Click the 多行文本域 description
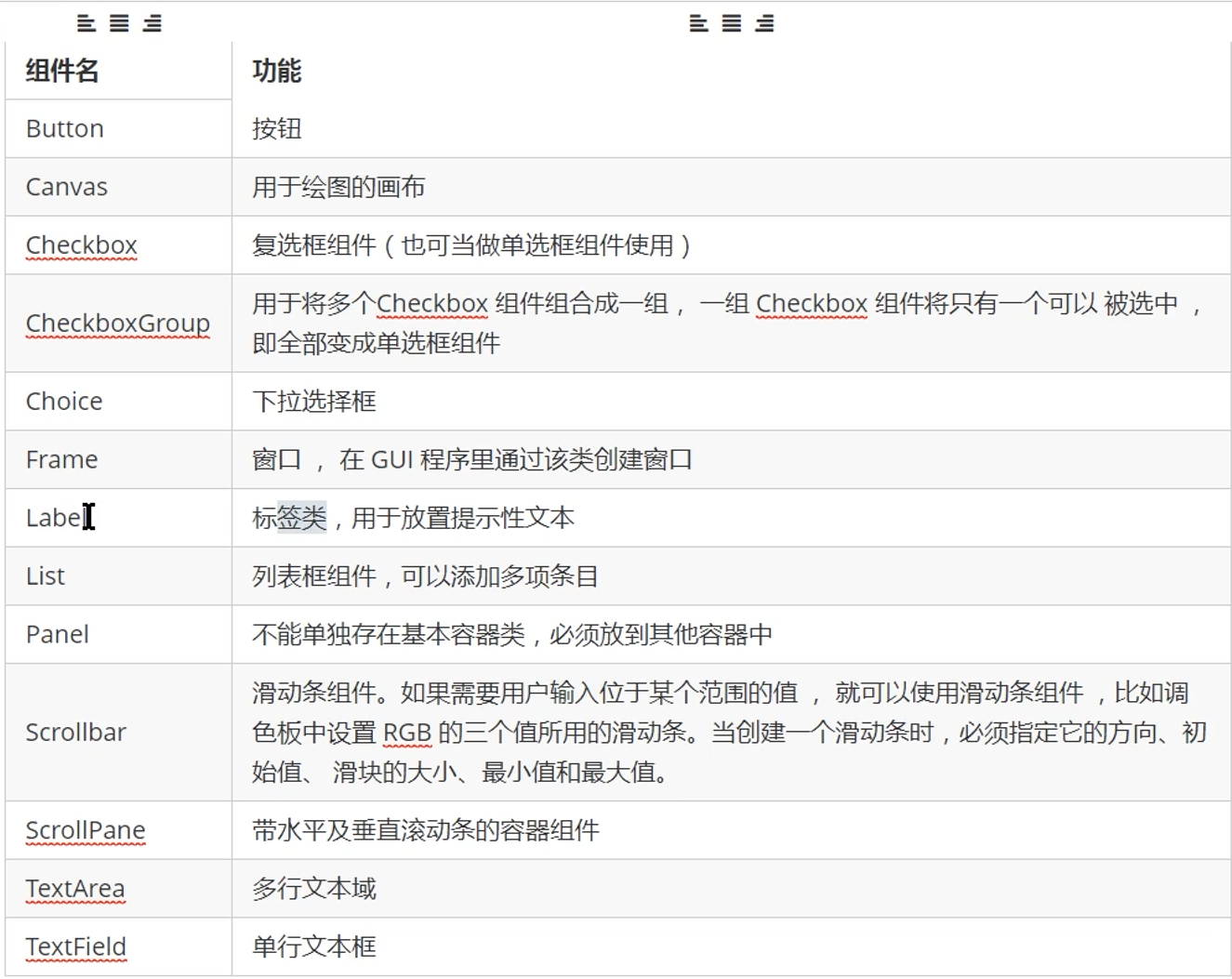This screenshot has height=979, width=1232. click(x=314, y=889)
